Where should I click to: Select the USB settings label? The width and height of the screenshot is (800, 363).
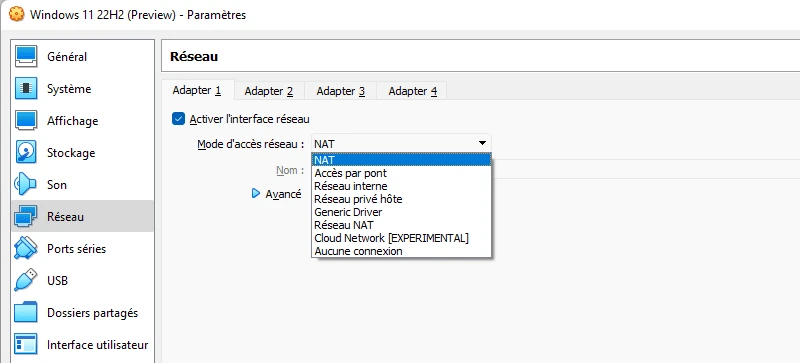[57, 281]
